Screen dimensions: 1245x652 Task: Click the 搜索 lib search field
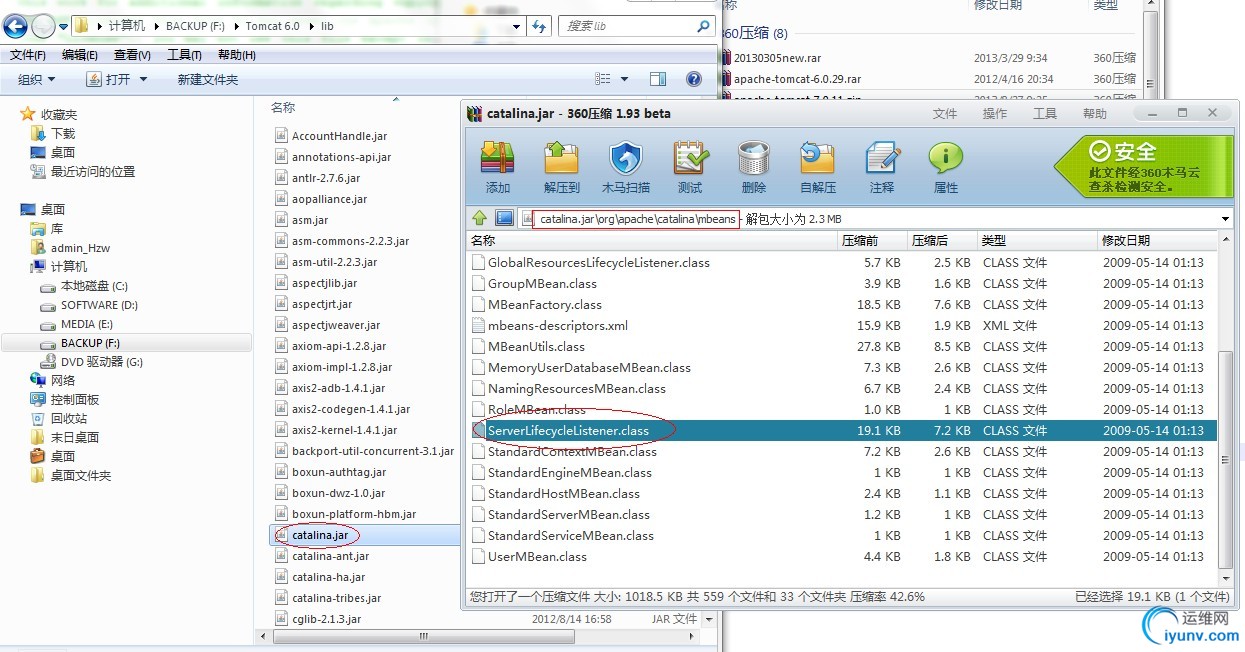pos(635,26)
